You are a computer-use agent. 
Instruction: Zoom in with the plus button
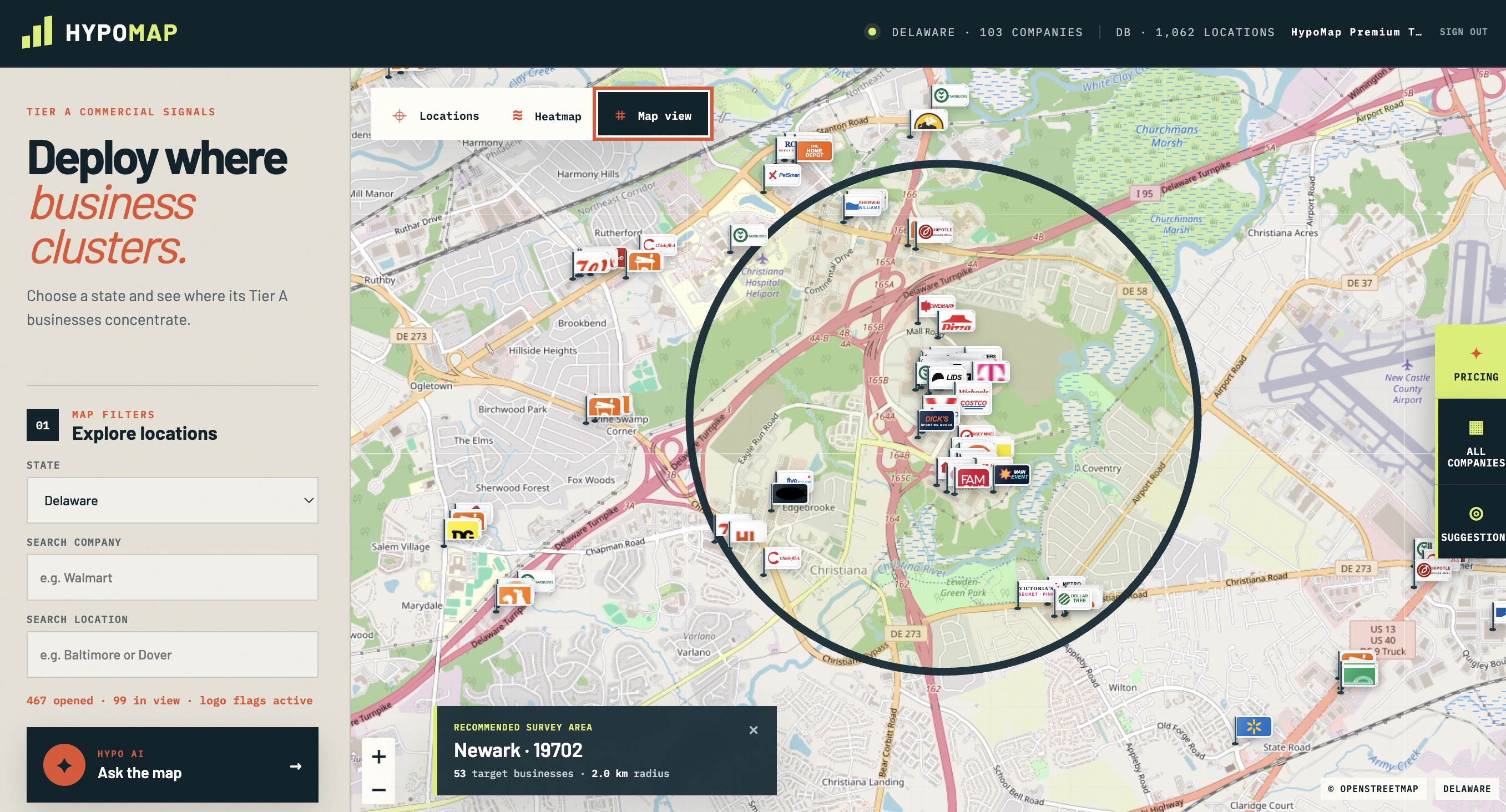(378, 757)
